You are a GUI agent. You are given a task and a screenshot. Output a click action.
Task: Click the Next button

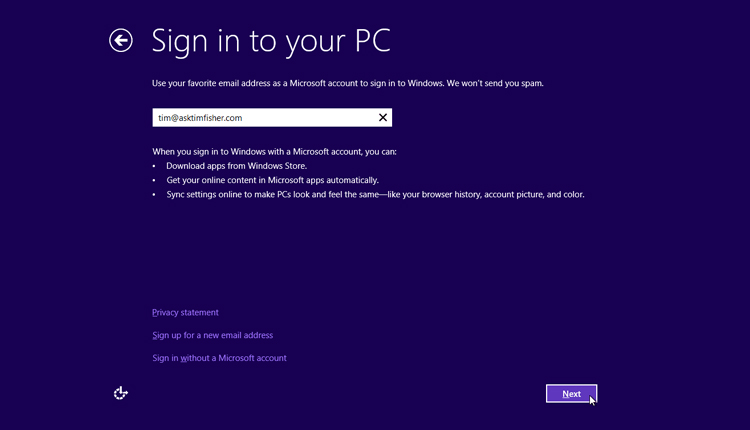571,394
